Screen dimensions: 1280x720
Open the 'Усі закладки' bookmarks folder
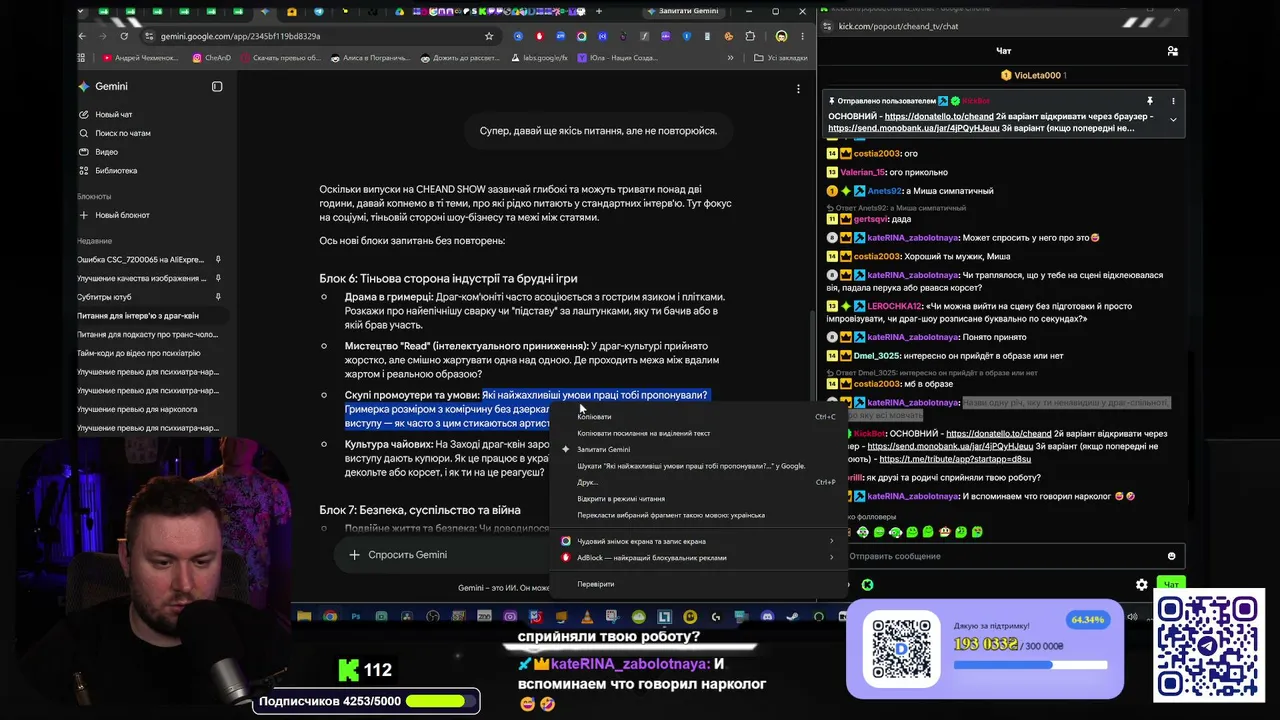click(x=780, y=58)
